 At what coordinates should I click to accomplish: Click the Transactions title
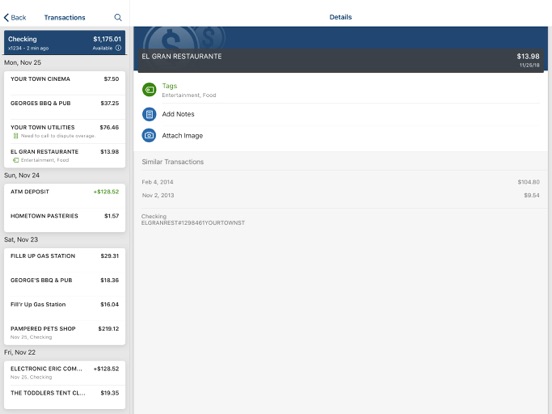(x=65, y=17)
